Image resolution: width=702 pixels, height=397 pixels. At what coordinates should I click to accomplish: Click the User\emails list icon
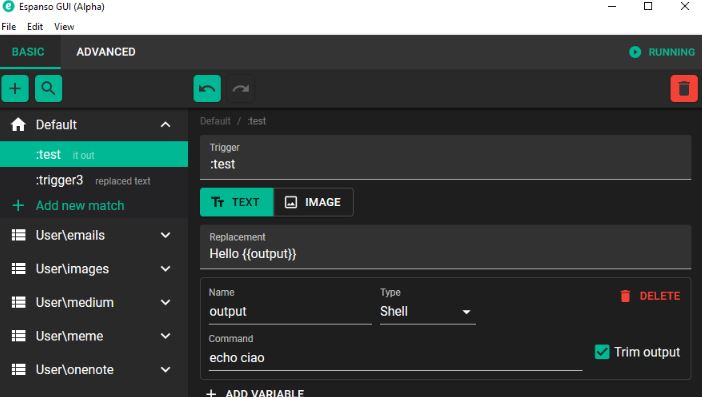click(18, 235)
